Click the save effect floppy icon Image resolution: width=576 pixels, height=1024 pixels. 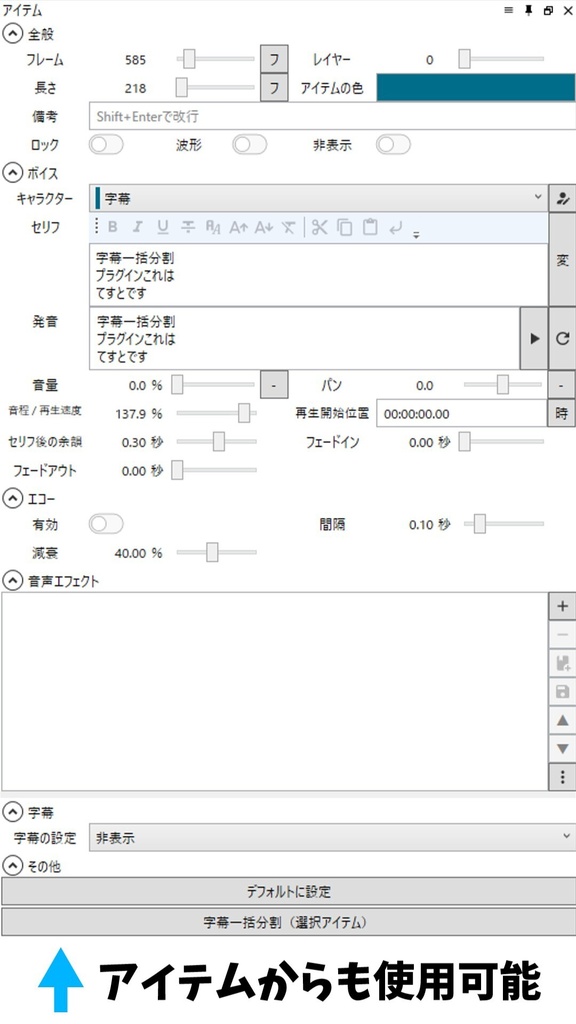[x=562, y=692]
